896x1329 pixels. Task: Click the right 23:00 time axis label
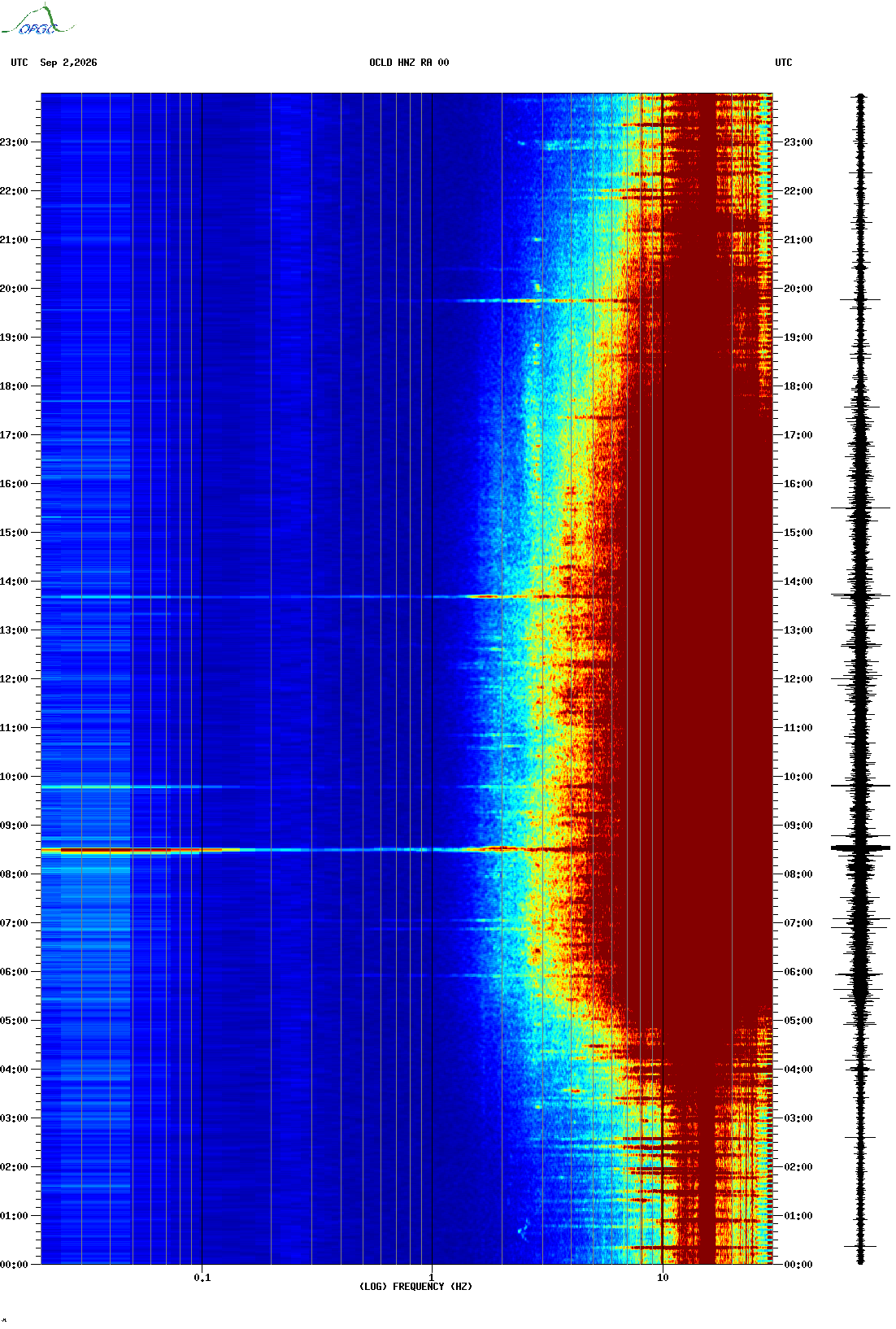tap(798, 142)
